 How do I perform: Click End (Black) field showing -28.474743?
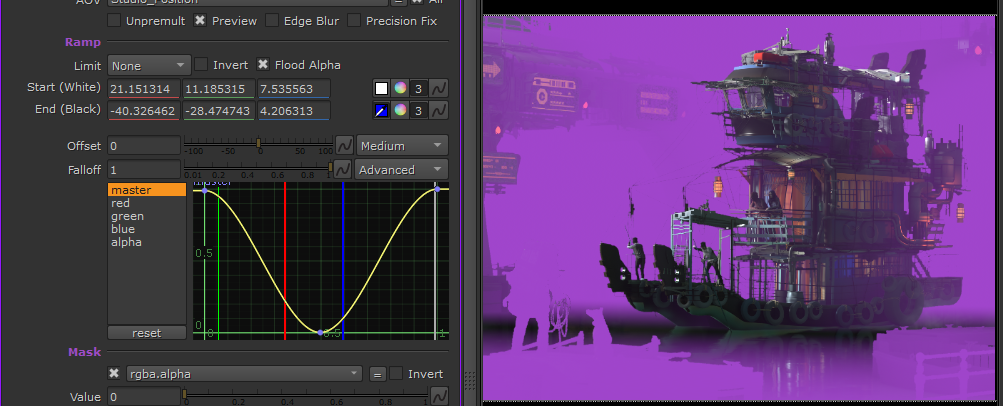tap(219, 111)
